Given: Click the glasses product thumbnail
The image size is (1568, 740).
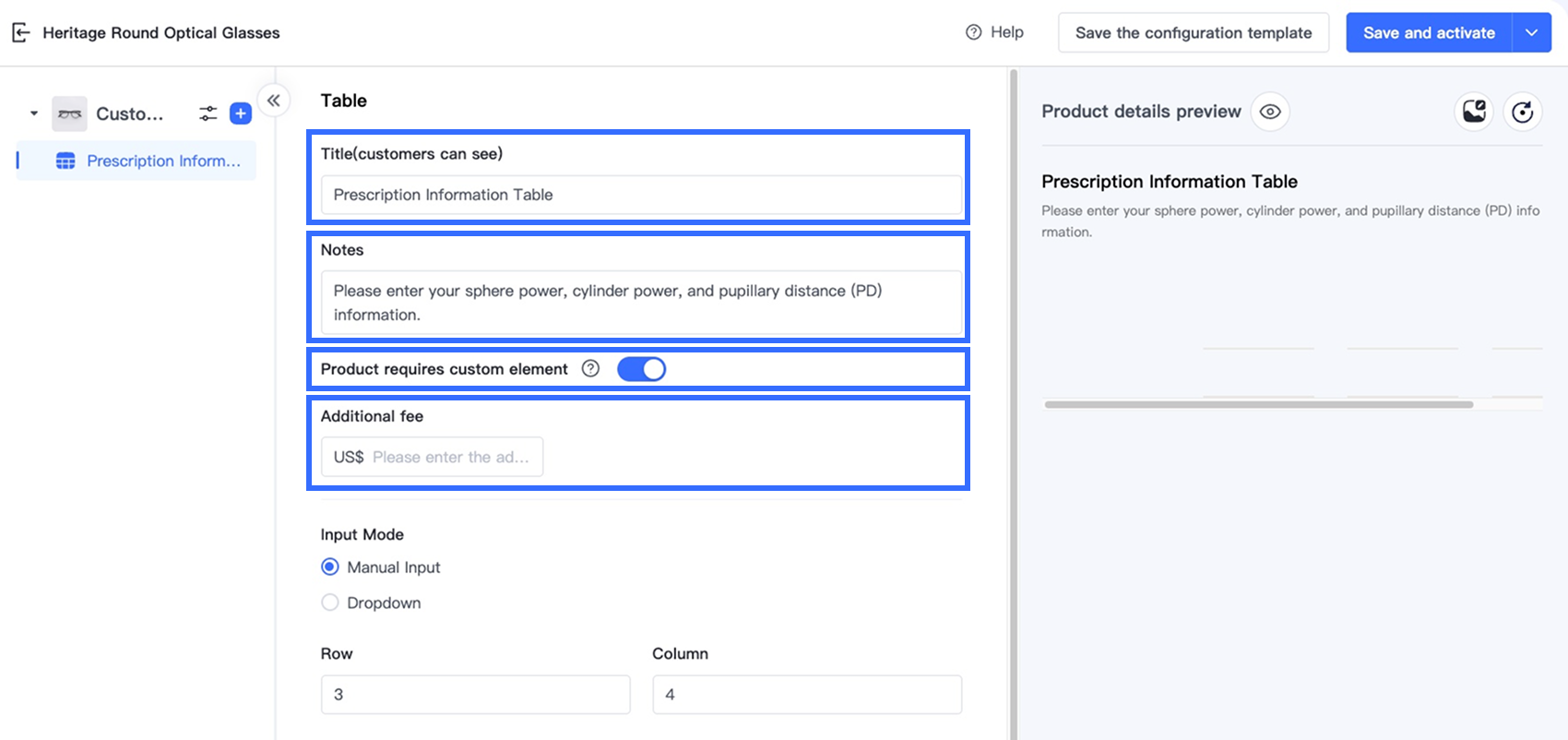Looking at the screenshot, I should [x=69, y=113].
